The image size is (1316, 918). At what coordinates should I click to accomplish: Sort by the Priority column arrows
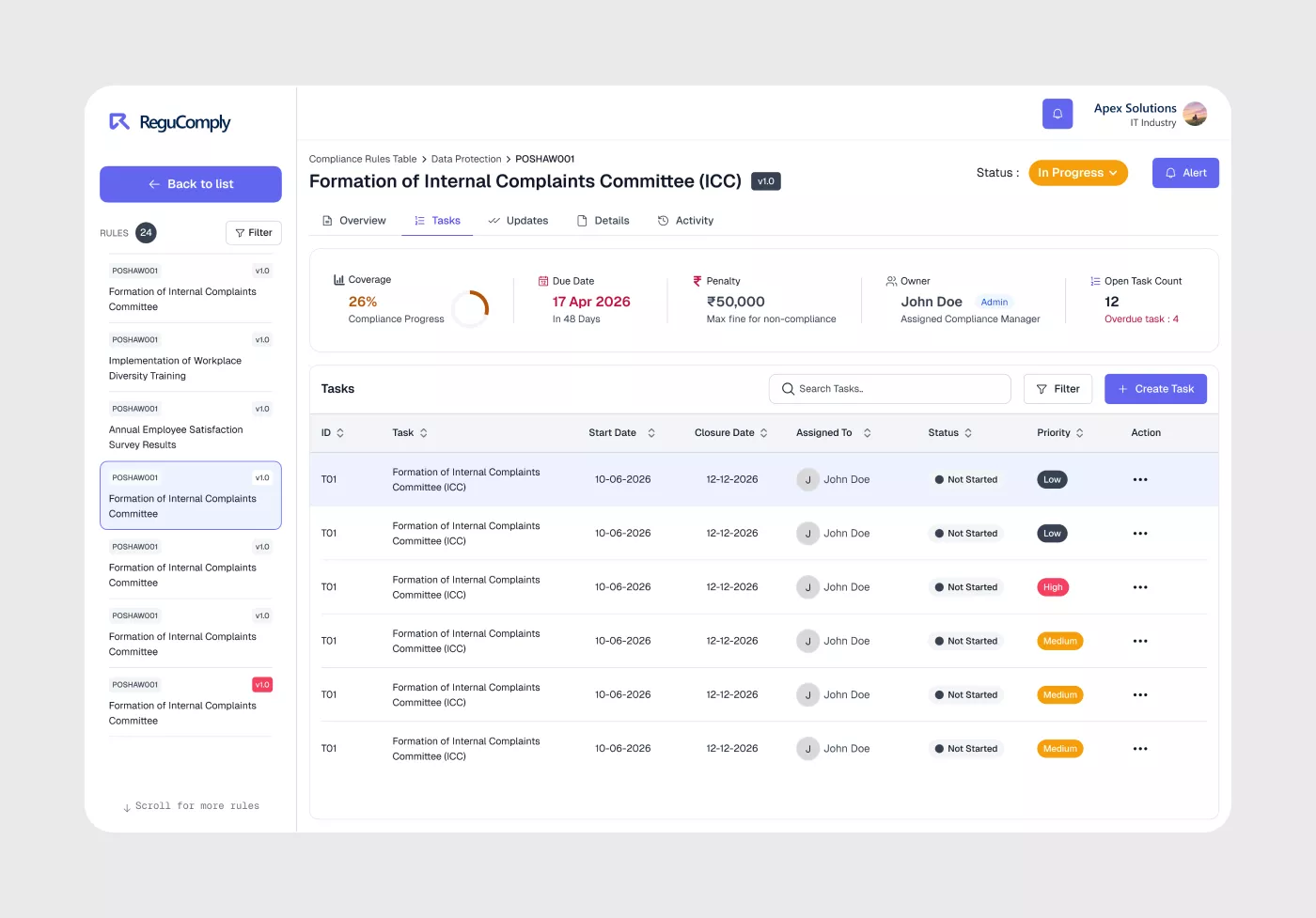[x=1080, y=433]
